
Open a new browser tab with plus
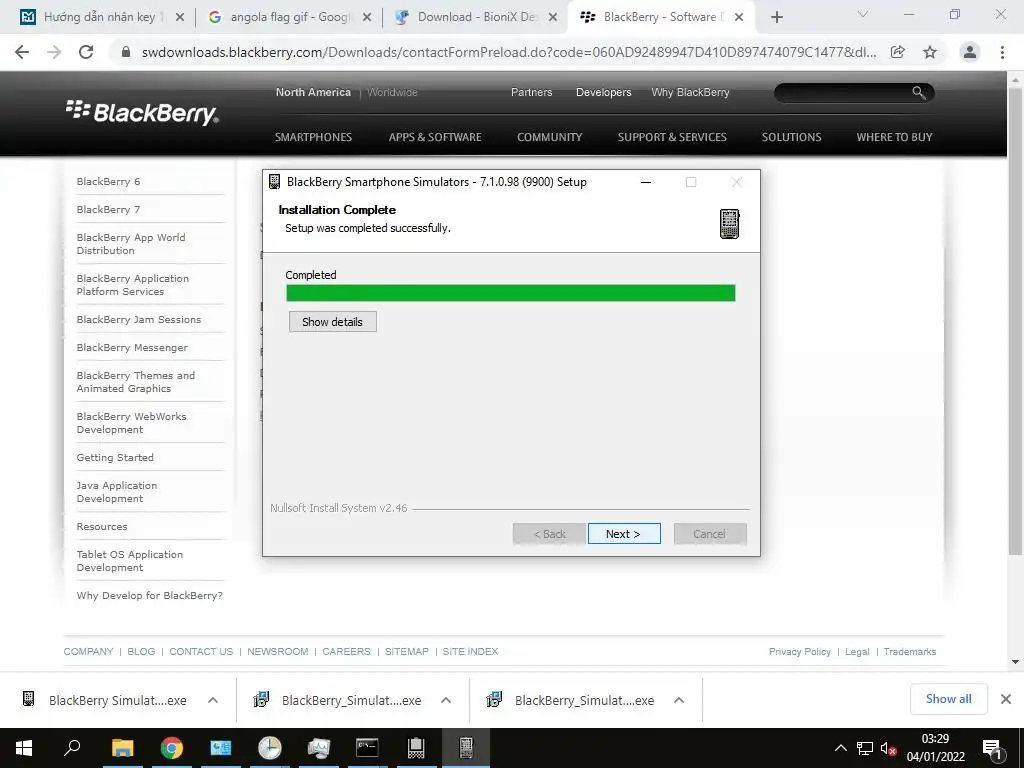[776, 17]
